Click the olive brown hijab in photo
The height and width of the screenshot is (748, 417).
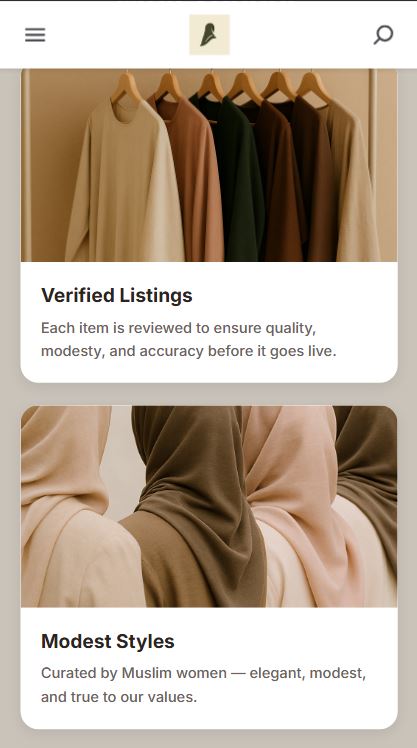coord(196,506)
